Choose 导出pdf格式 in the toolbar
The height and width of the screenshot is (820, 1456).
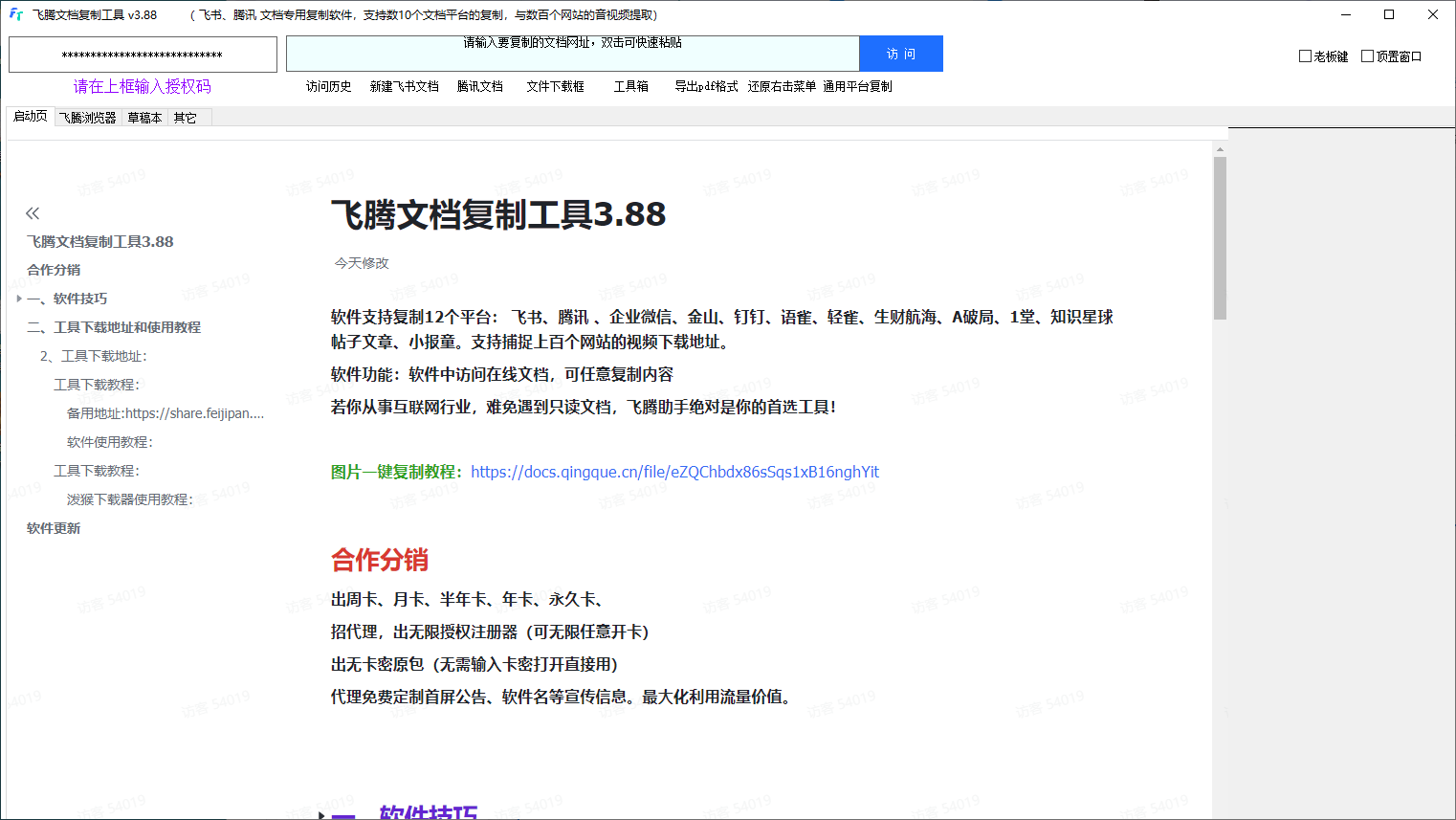click(x=706, y=86)
